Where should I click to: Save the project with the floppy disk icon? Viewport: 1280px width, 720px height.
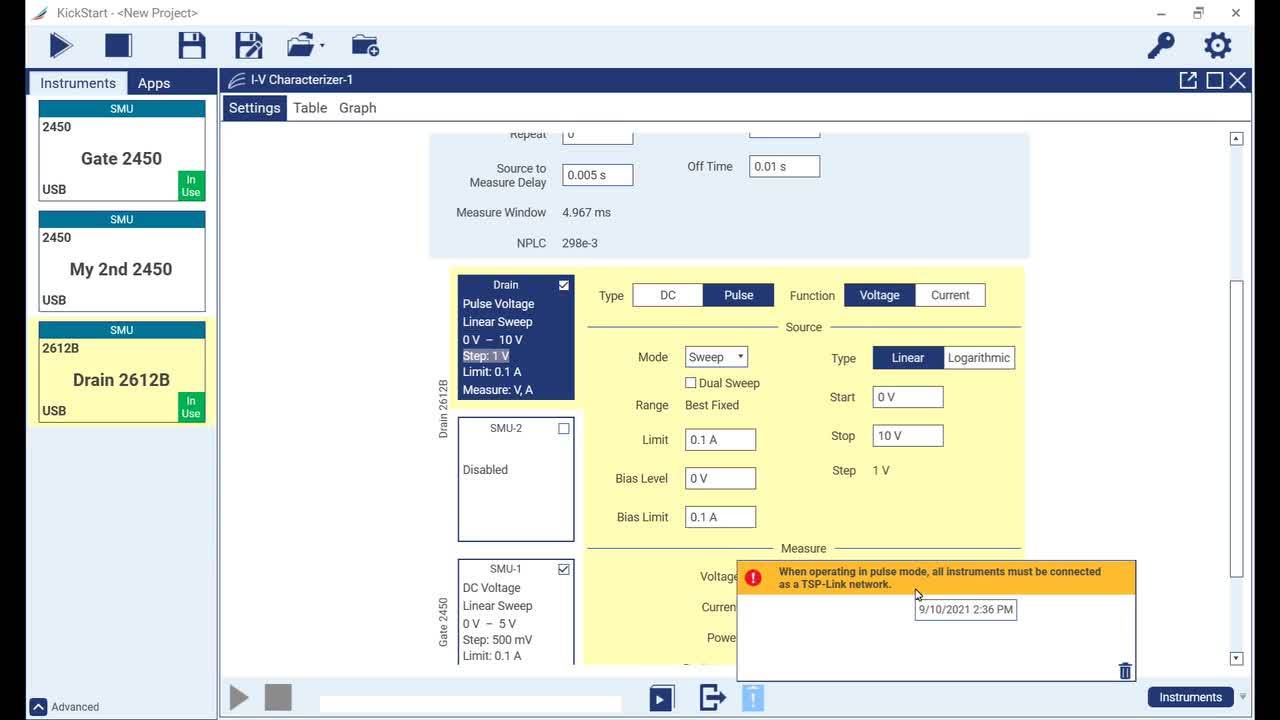(192, 46)
